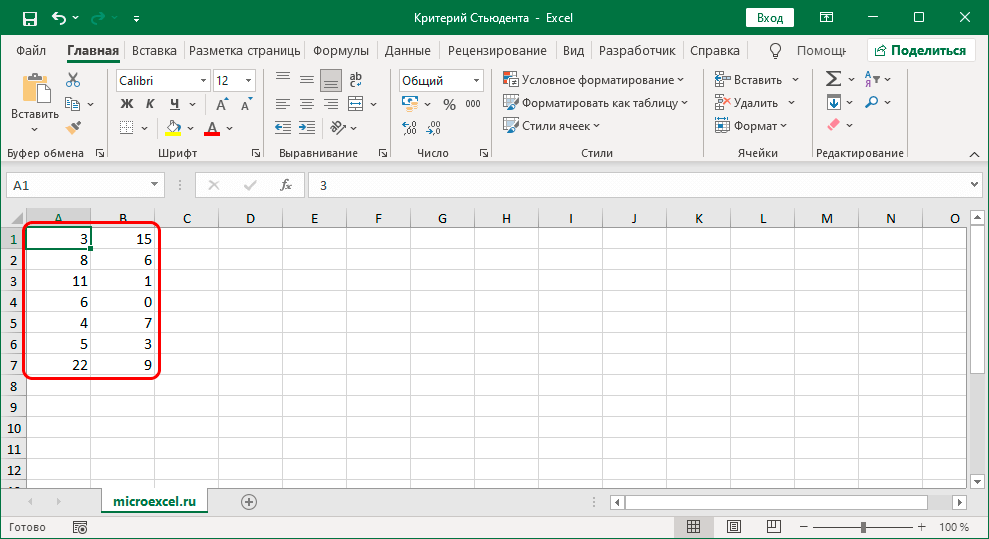Open the Общий number format dropdown
The width and height of the screenshot is (989, 539).
pos(476,81)
